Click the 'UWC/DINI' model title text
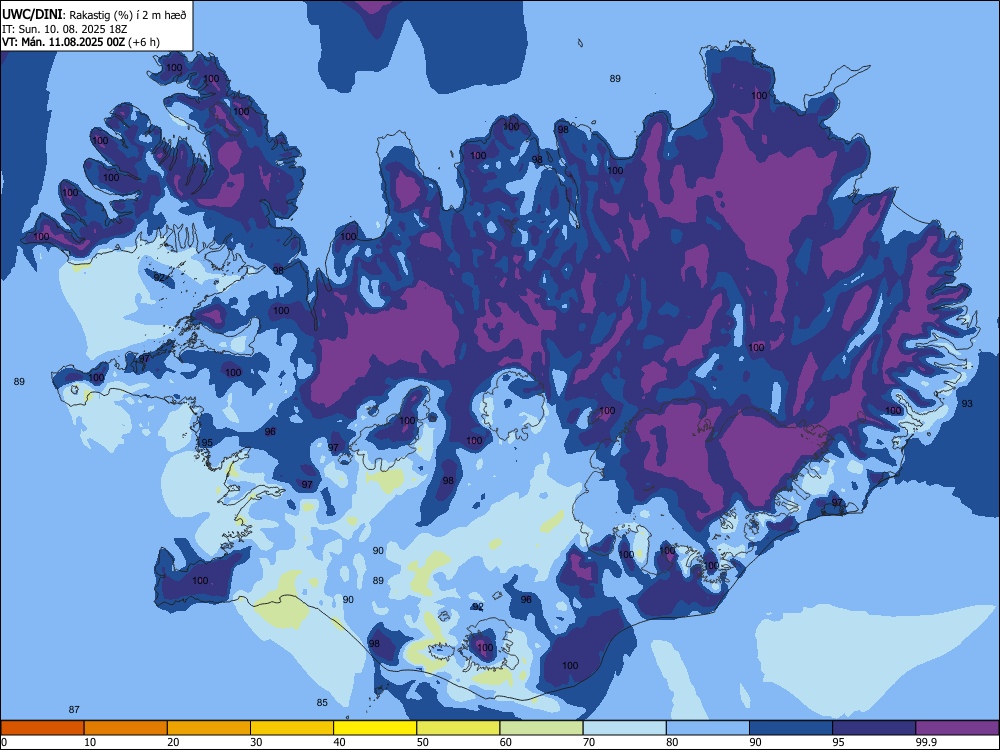1000x750 pixels. tap(32, 15)
